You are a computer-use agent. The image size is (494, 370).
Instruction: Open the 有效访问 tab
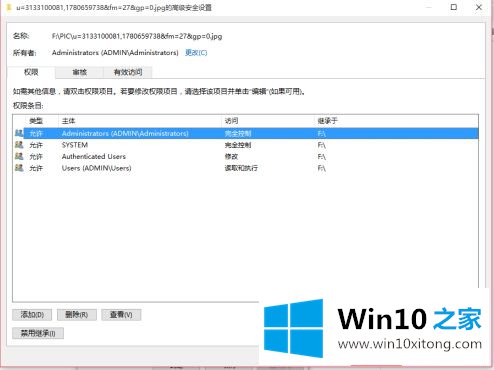coord(128,72)
